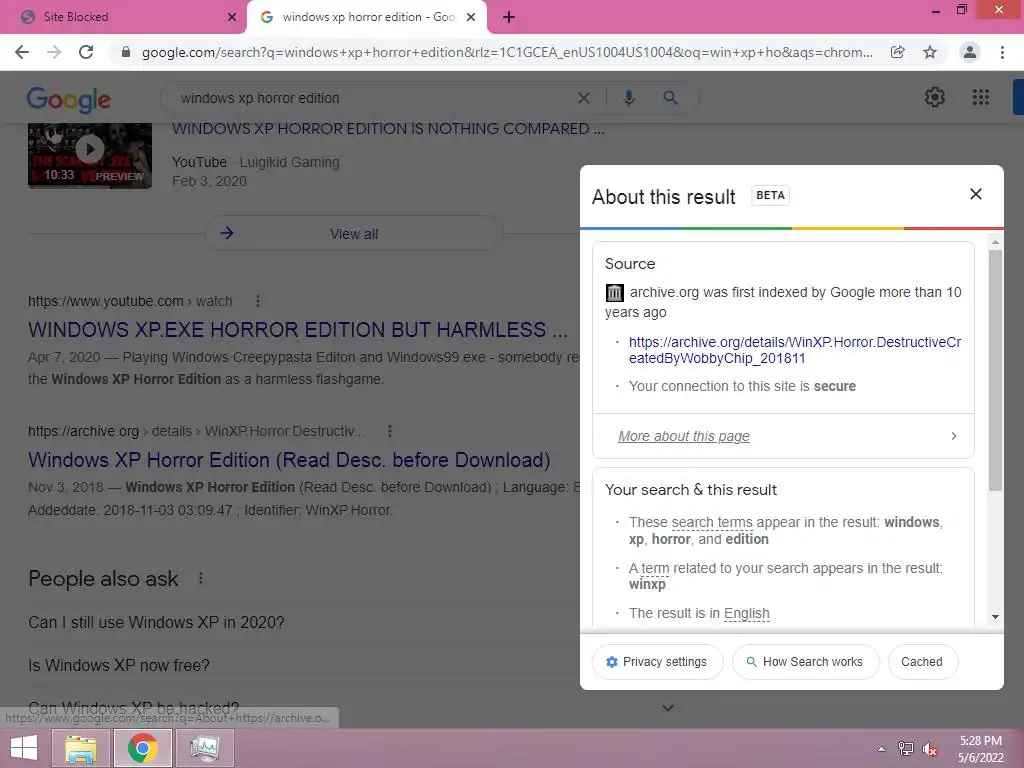The width and height of the screenshot is (1024, 768).
Task: Click the https://archive.org › details breadcrumb
Action: 195,431
